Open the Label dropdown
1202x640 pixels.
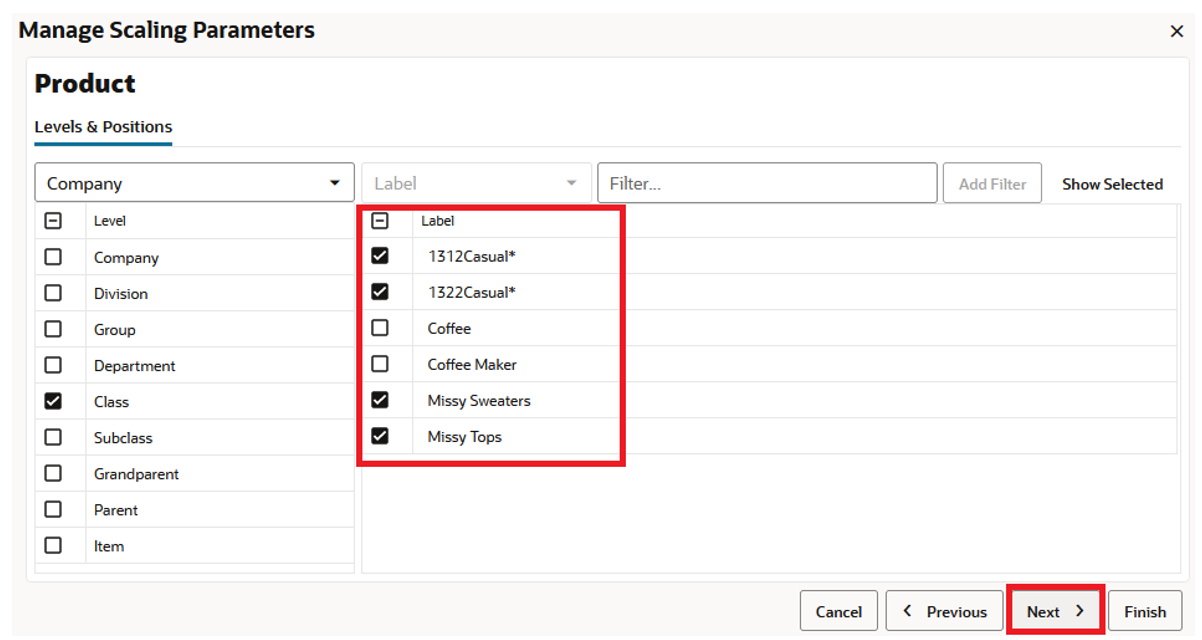tap(571, 182)
